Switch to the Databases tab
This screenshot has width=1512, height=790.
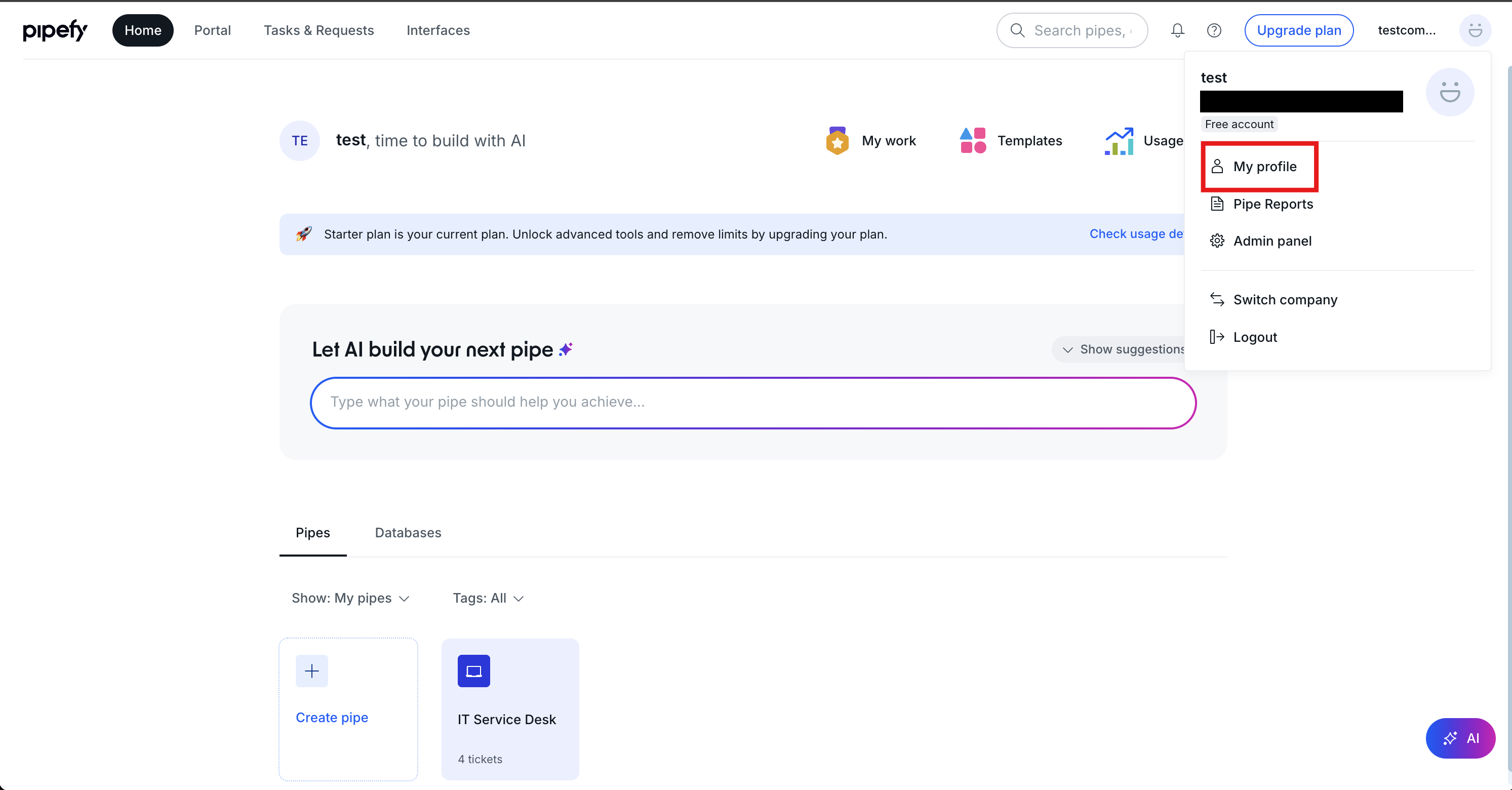(408, 532)
